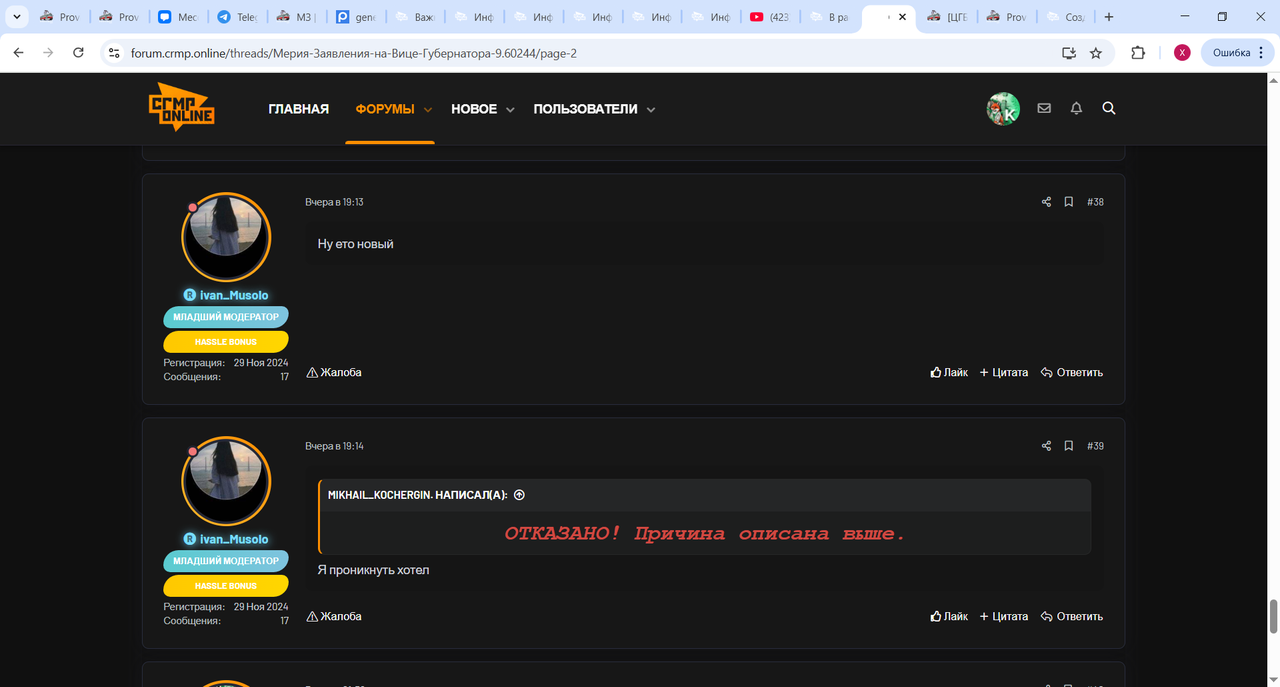1280x687 pixels.
Task: Open ivan_Musolo username link in post #38
Action: click(234, 295)
